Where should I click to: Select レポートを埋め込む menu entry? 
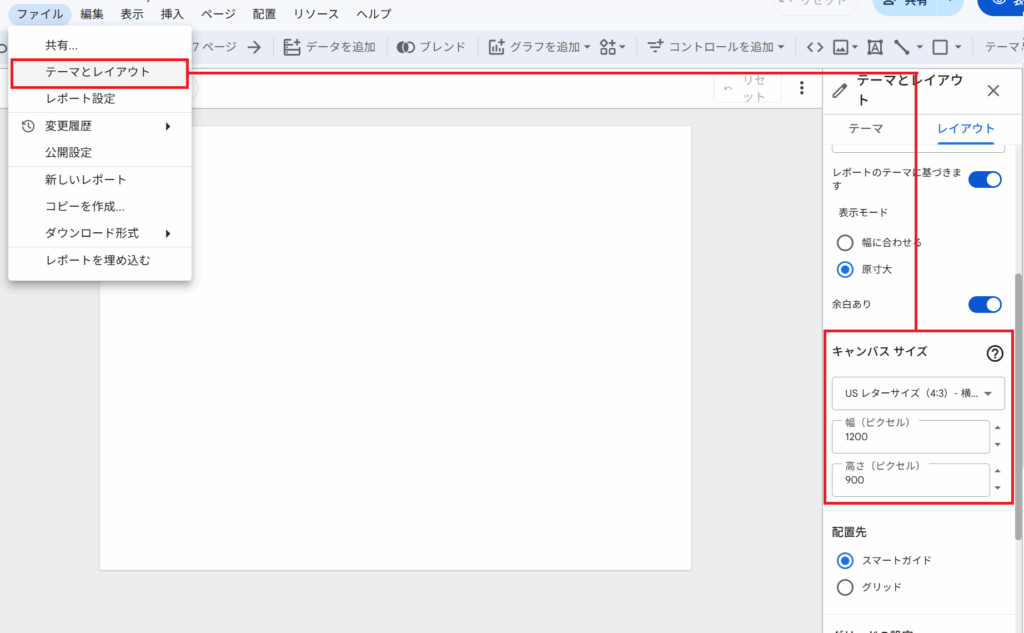click(x=100, y=260)
